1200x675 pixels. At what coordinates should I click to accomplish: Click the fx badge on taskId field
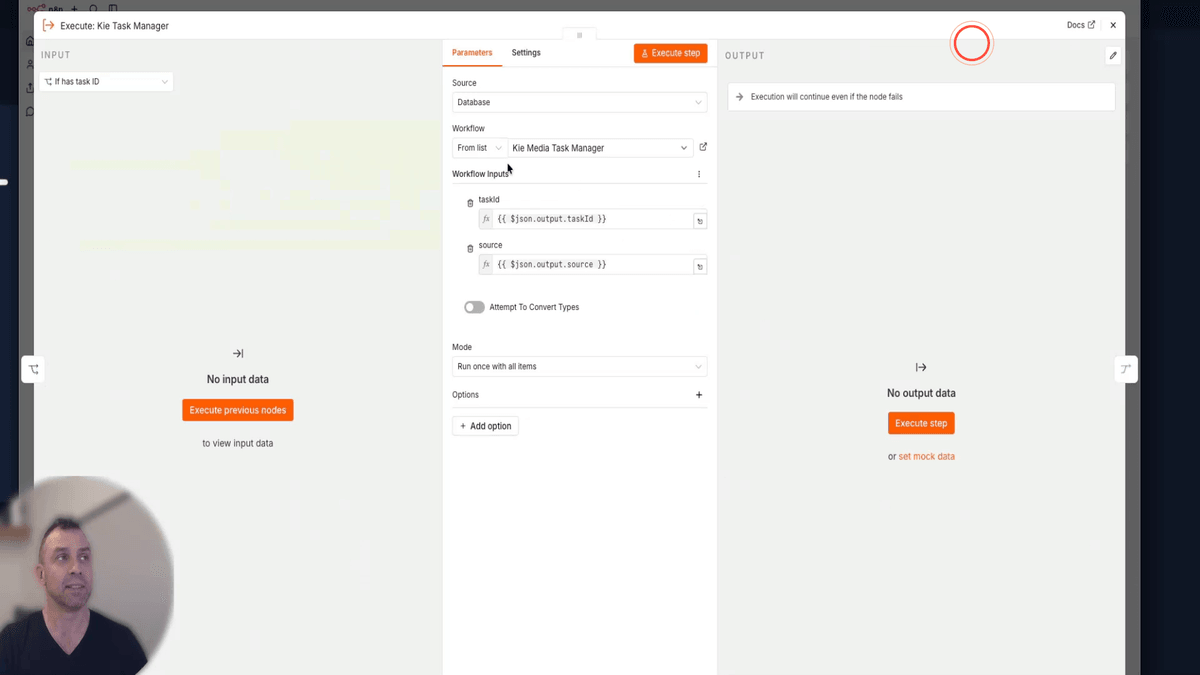(486, 219)
